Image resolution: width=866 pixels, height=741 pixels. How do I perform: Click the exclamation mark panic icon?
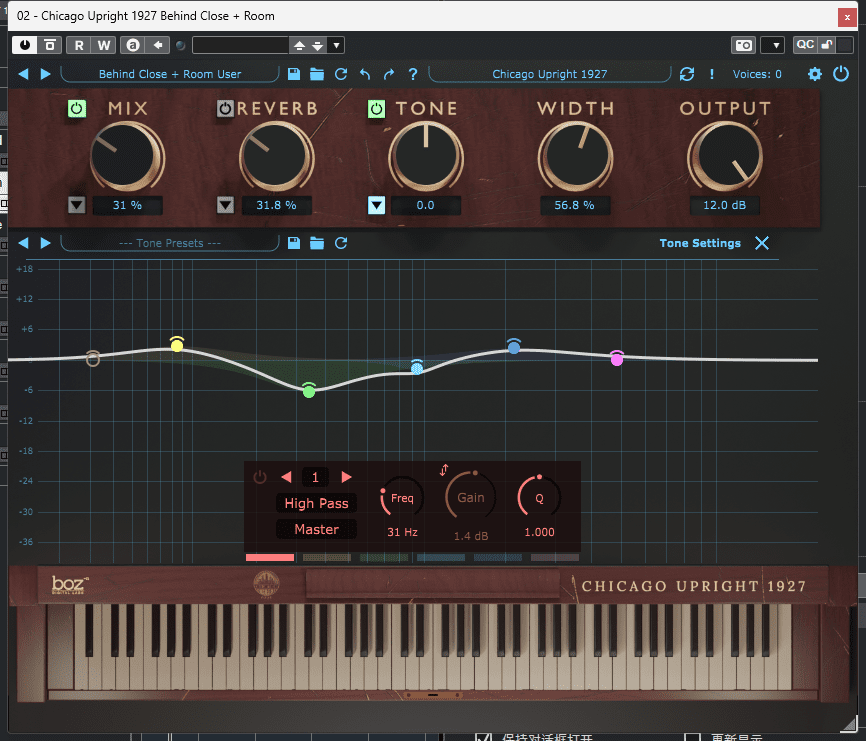click(x=712, y=74)
